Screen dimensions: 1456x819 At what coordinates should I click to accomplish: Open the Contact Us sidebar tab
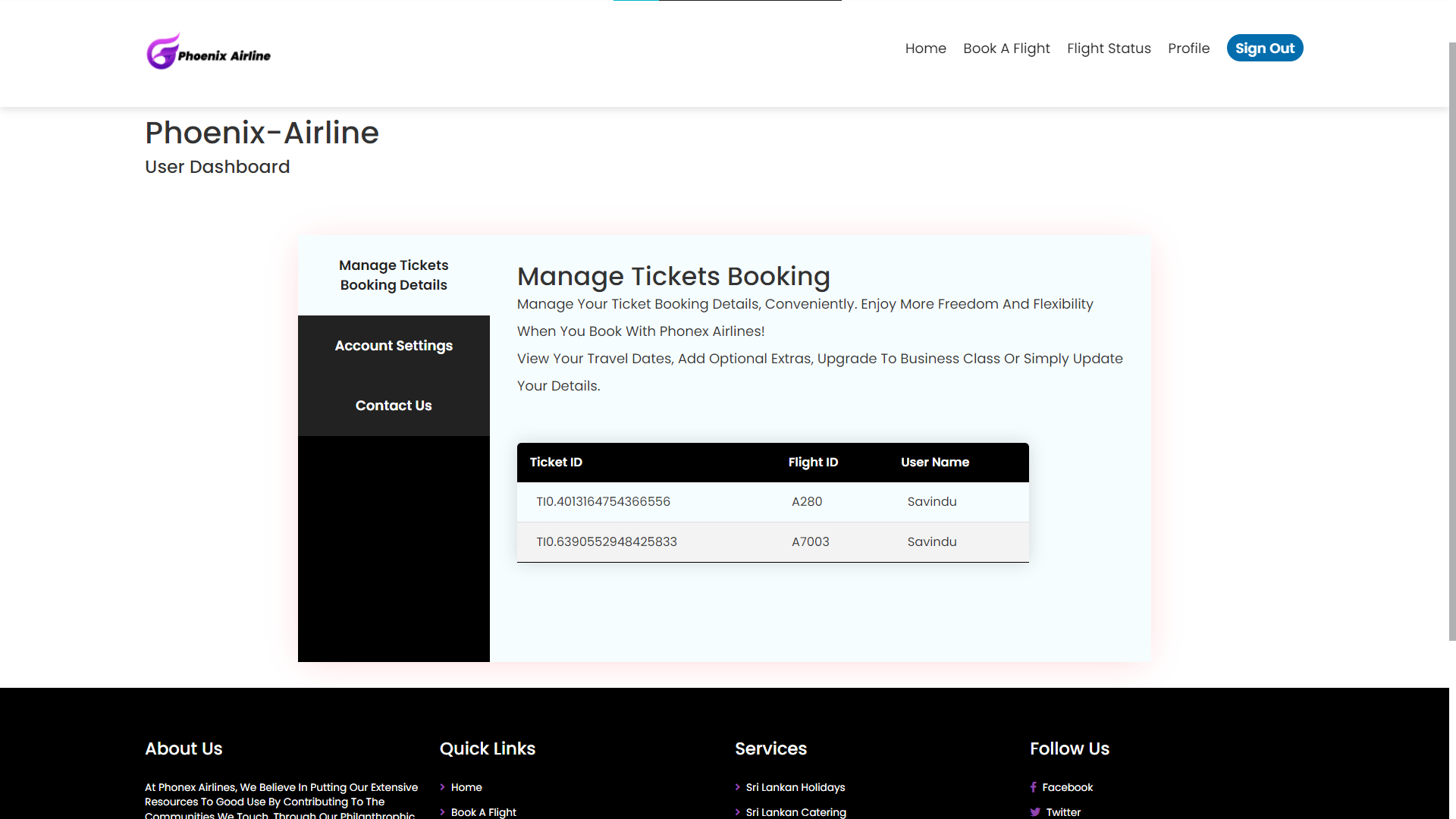point(394,406)
